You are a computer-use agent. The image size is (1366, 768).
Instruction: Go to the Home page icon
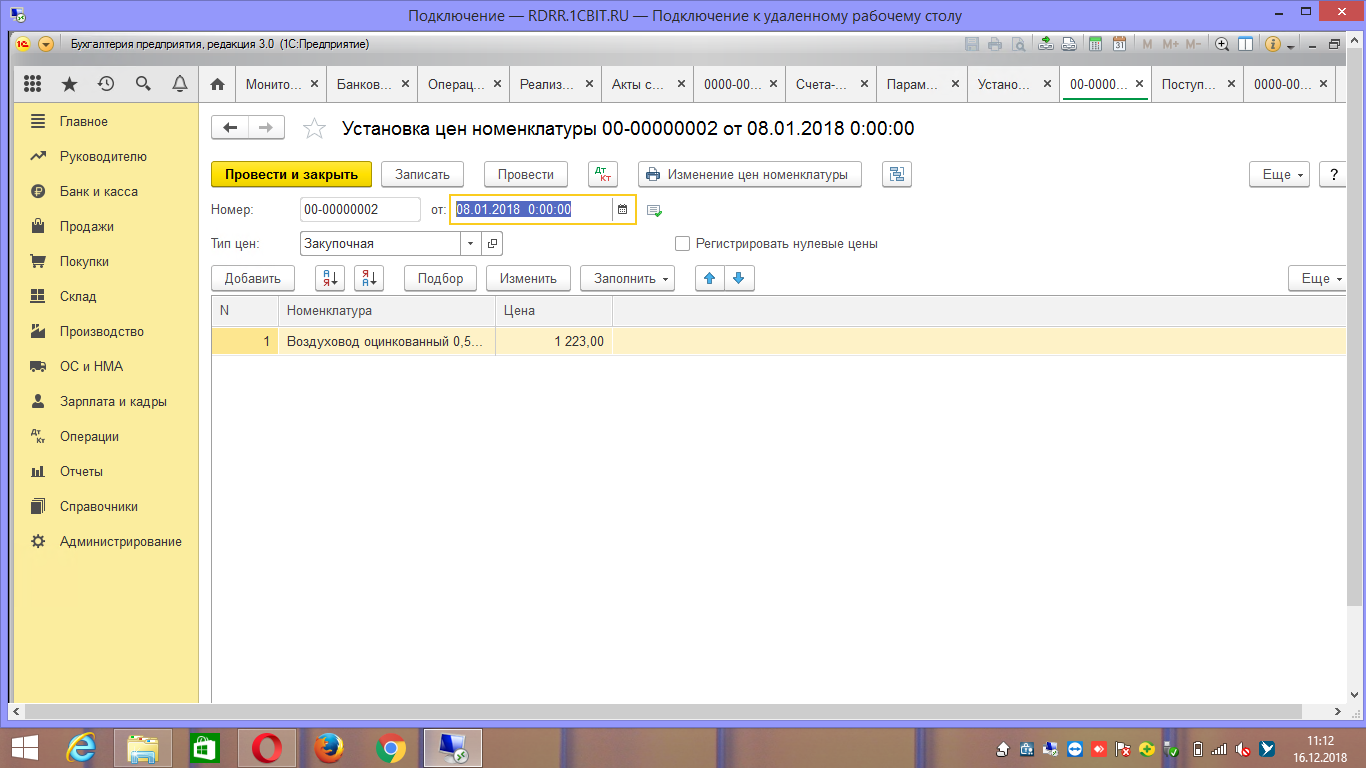click(x=217, y=85)
